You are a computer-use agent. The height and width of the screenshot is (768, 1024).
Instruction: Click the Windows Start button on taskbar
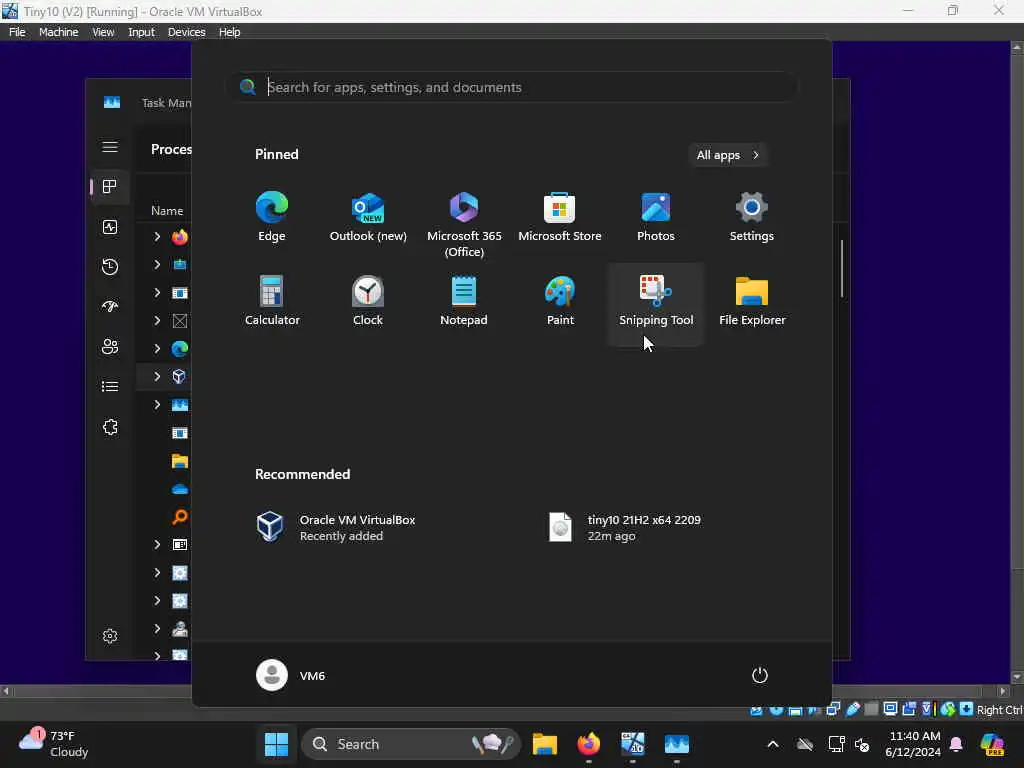[x=276, y=744]
